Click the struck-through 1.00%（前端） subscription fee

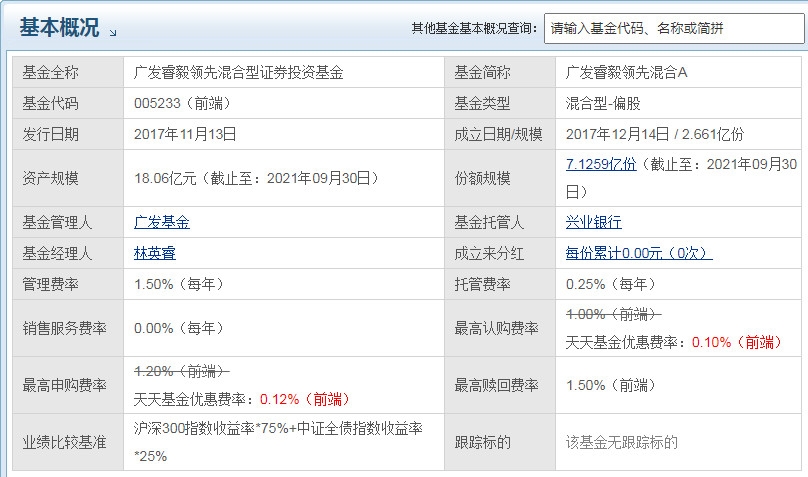(614, 314)
